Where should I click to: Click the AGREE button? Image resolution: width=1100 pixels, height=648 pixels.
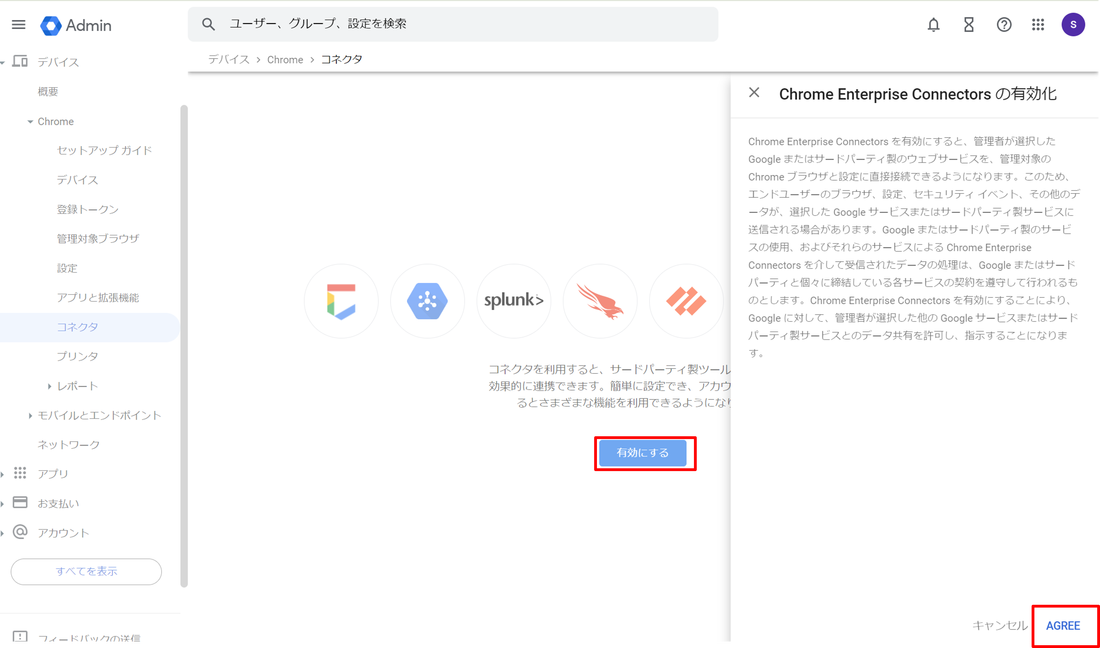click(x=1062, y=626)
